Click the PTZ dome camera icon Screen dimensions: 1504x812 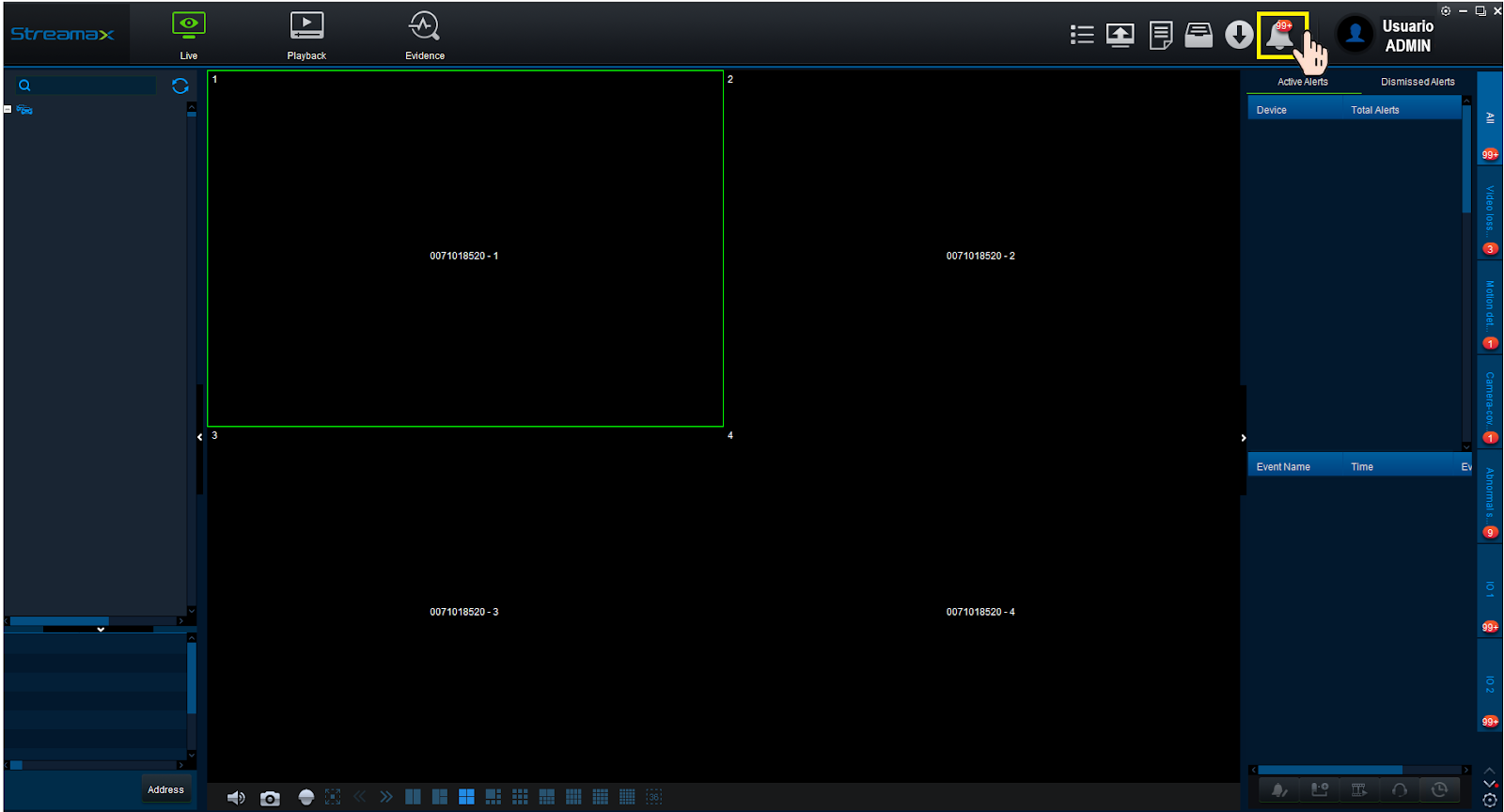click(x=305, y=797)
